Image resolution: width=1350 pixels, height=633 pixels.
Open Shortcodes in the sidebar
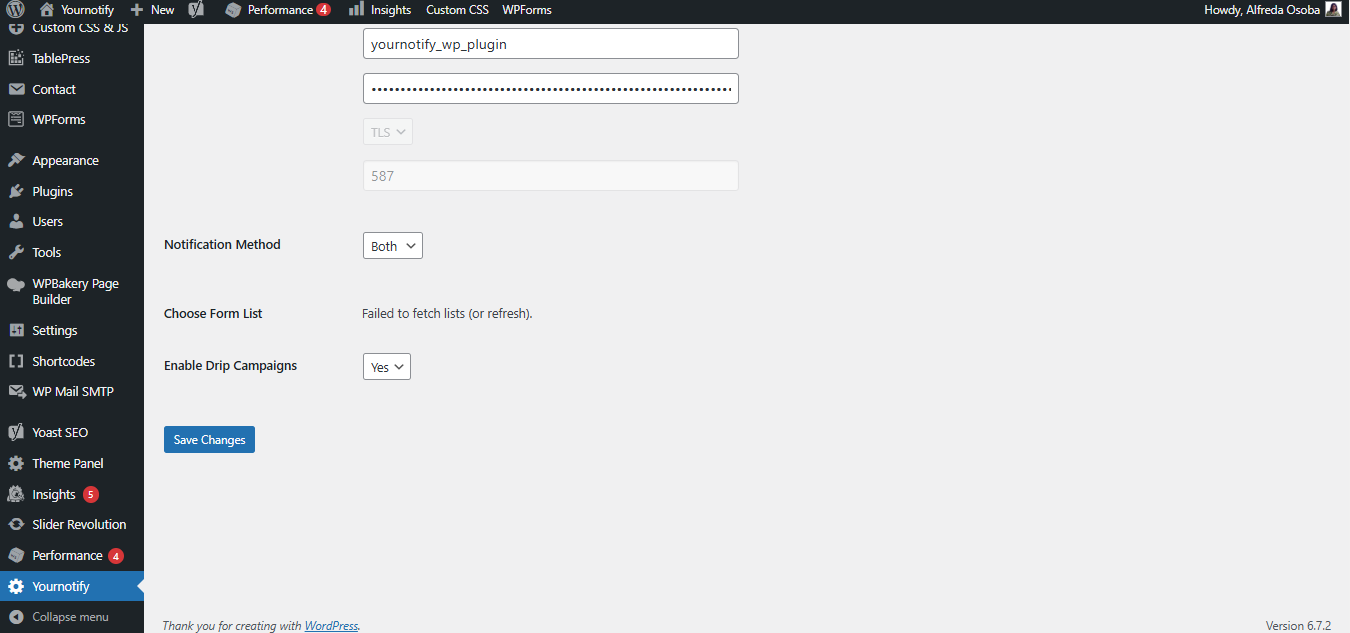[63, 361]
